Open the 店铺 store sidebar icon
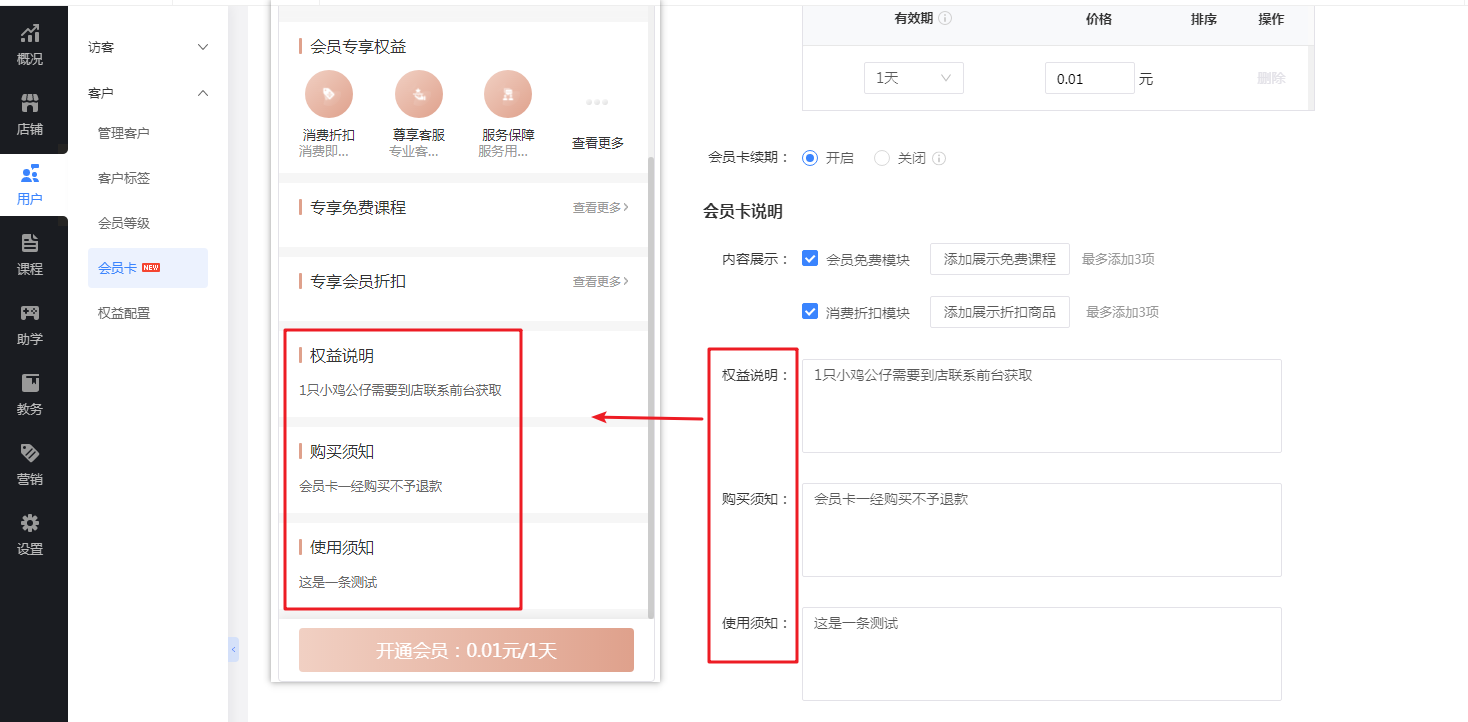Screen dimensions: 1468x722 click(30, 104)
